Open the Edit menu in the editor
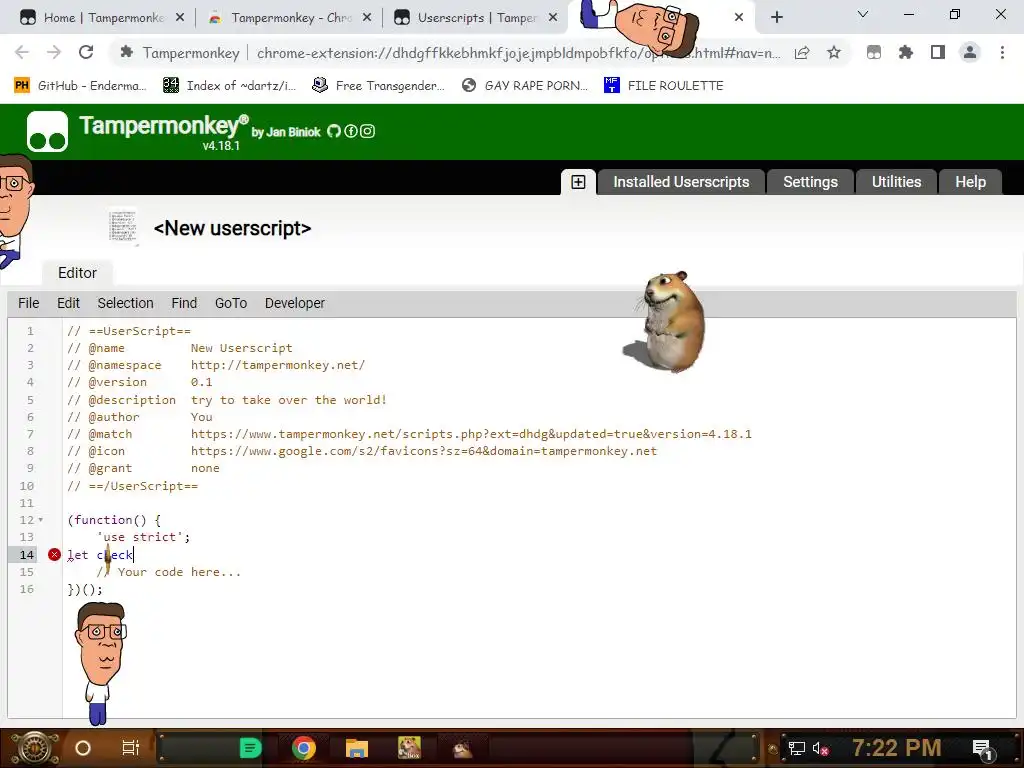Image resolution: width=1024 pixels, height=768 pixels. point(68,303)
